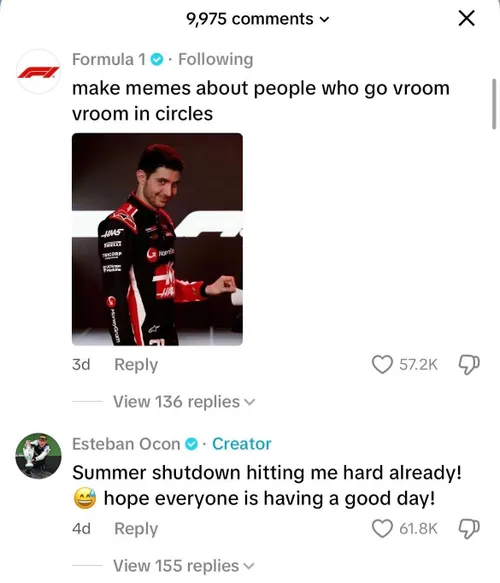
Task: Click the Creator label
Action: [x=242, y=444]
